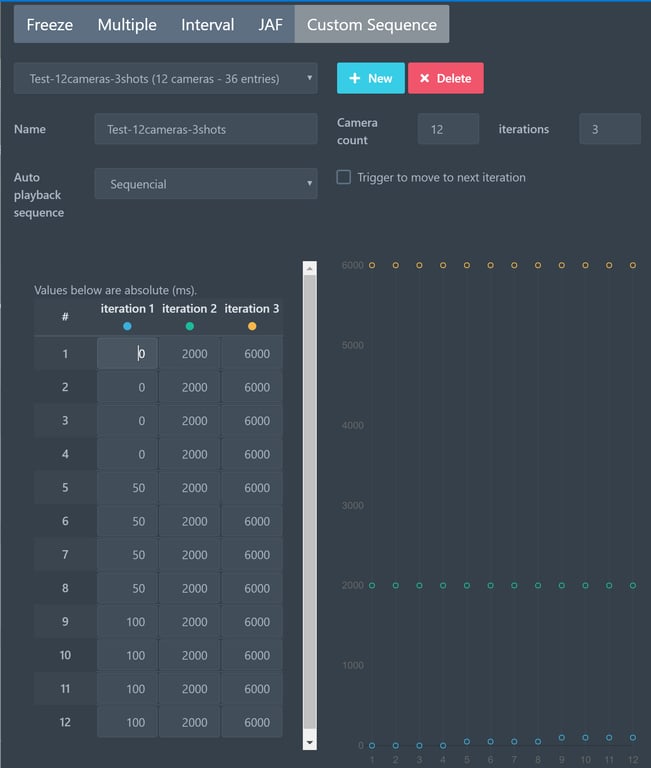Viewport: 651px width, 768px height.
Task: Click the Camera count field
Action: [x=448, y=129]
